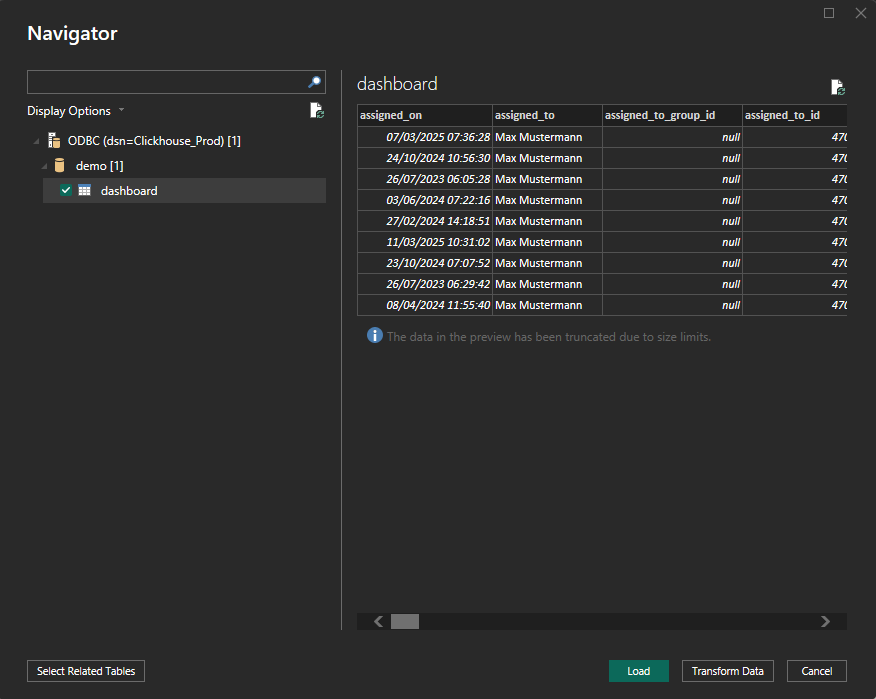Click the null cell in the 24/10/2024 row
876x699 pixels.
click(672, 158)
